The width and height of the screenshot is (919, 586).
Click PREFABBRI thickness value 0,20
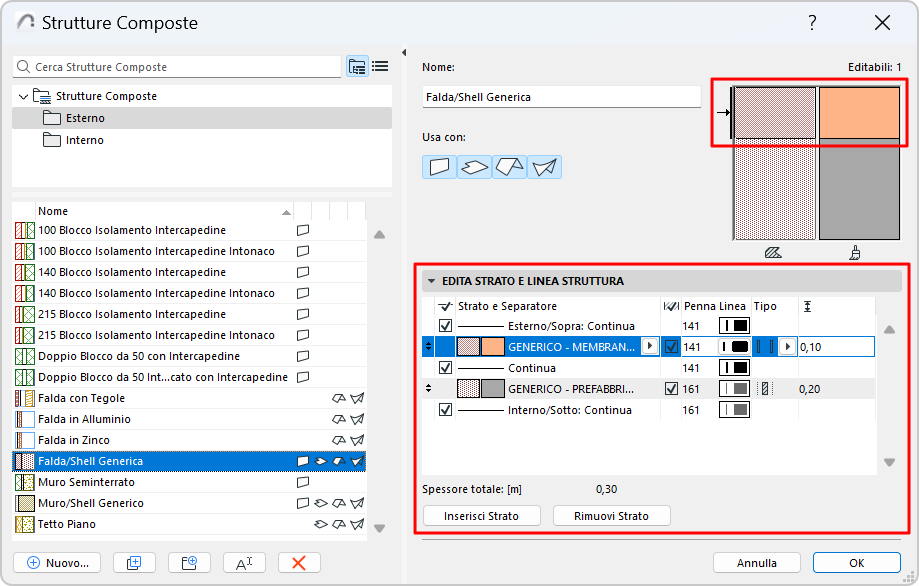point(809,389)
